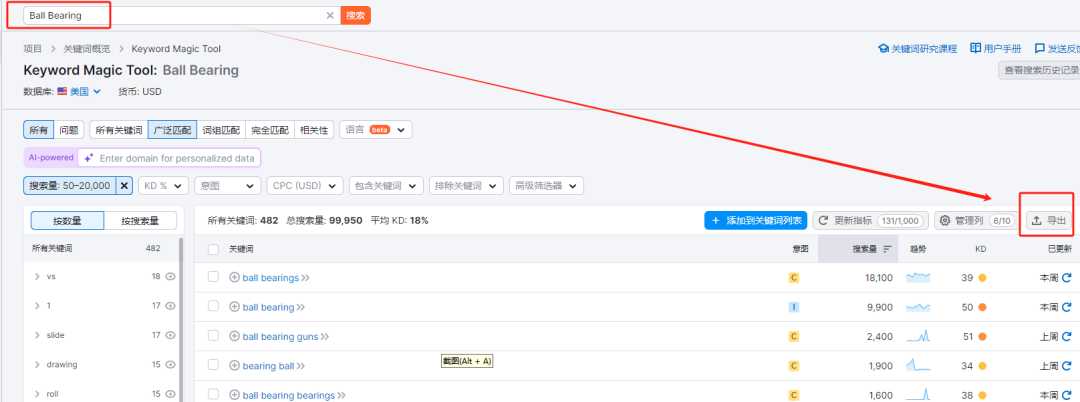Image resolution: width=1080 pixels, height=402 pixels.
Task: Add bearing ball with plus icon
Action: pyautogui.click(x=234, y=366)
